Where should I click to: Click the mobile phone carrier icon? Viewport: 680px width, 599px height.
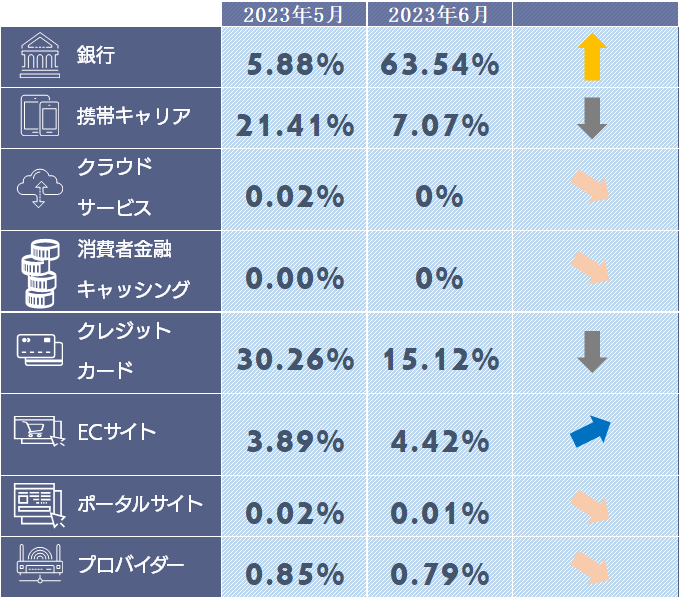pyautogui.click(x=40, y=118)
